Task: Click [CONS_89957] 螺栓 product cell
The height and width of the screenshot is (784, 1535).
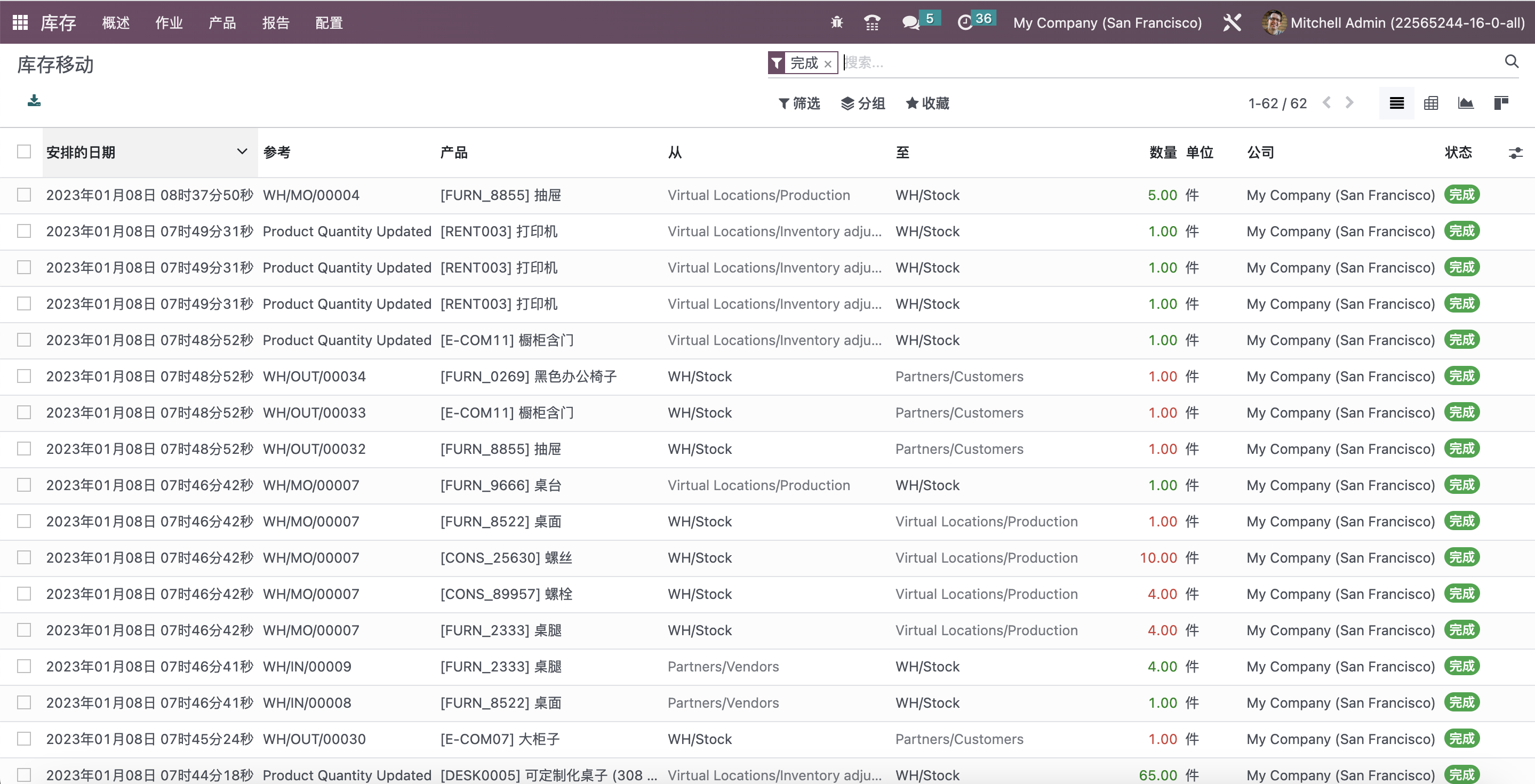Action: pyautogui.click(x=507, y=595)
